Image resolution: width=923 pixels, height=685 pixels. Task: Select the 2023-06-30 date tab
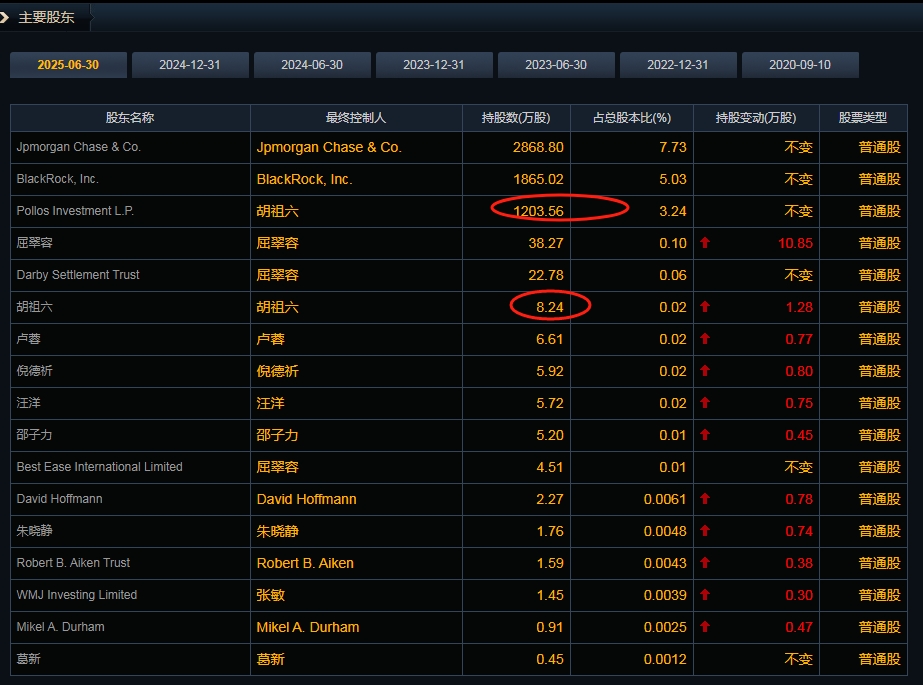click(556, 65)
